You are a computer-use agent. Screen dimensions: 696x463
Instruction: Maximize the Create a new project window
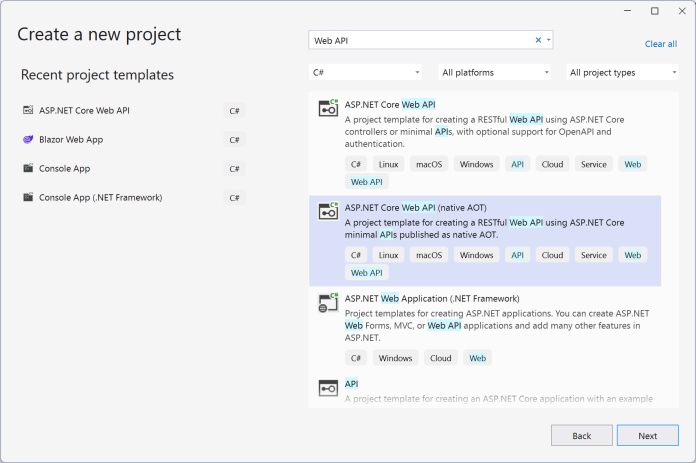tap(655, 11)
